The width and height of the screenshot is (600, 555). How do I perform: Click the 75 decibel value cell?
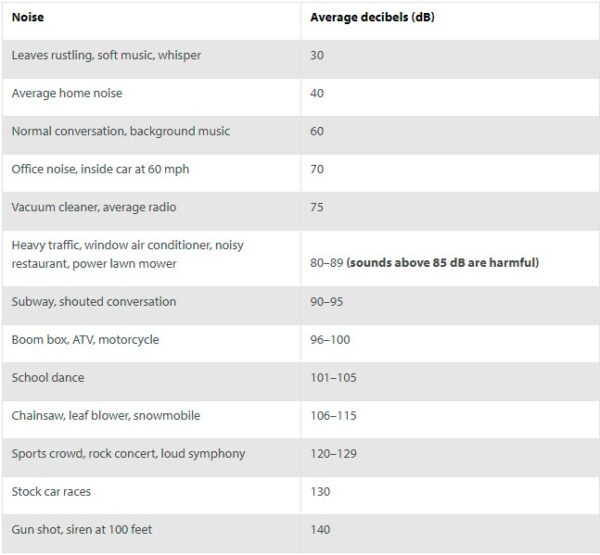point(317,207)
